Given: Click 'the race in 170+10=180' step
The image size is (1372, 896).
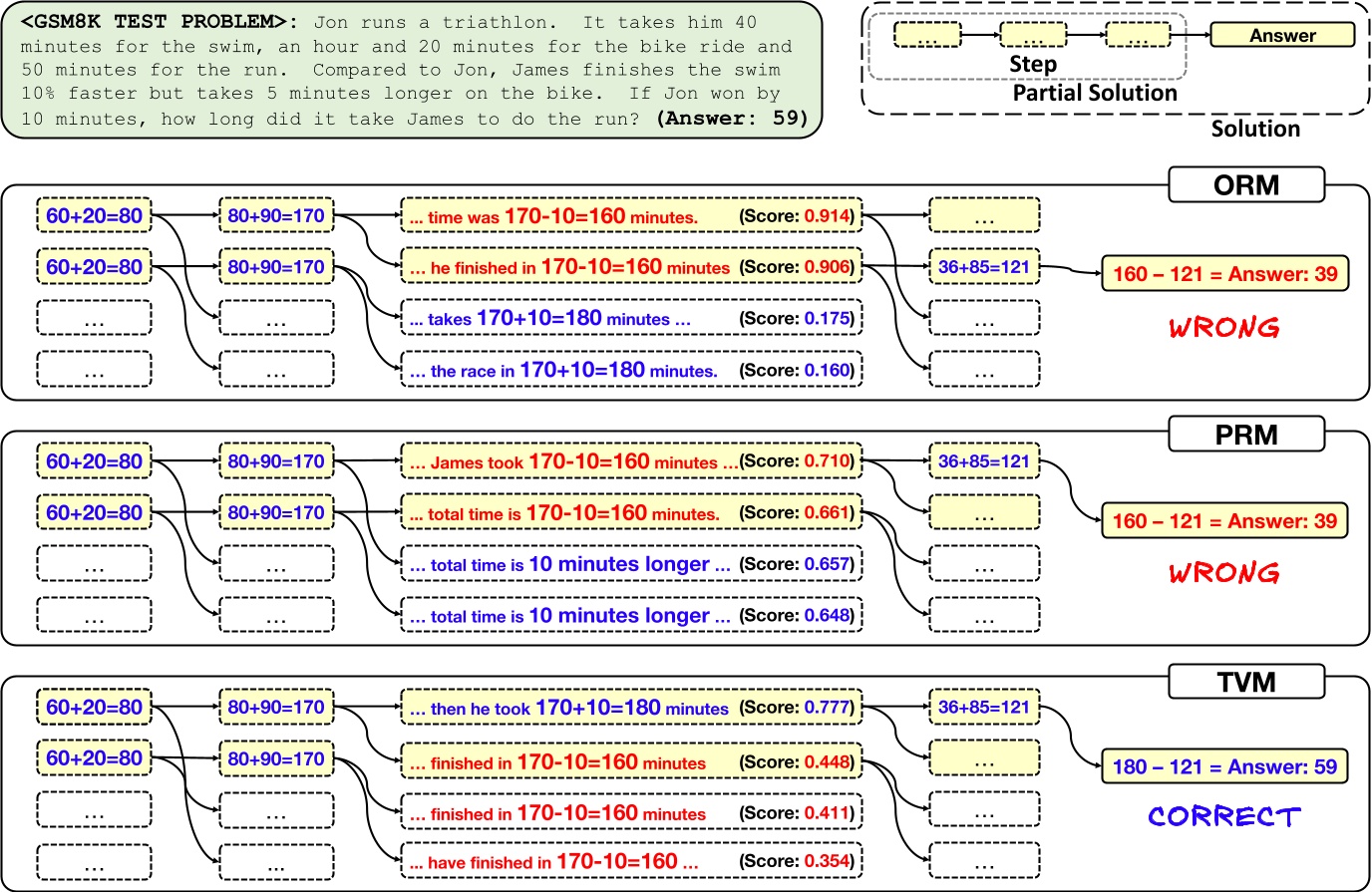Looking at the screenshot, I should (x=631, y=371).
